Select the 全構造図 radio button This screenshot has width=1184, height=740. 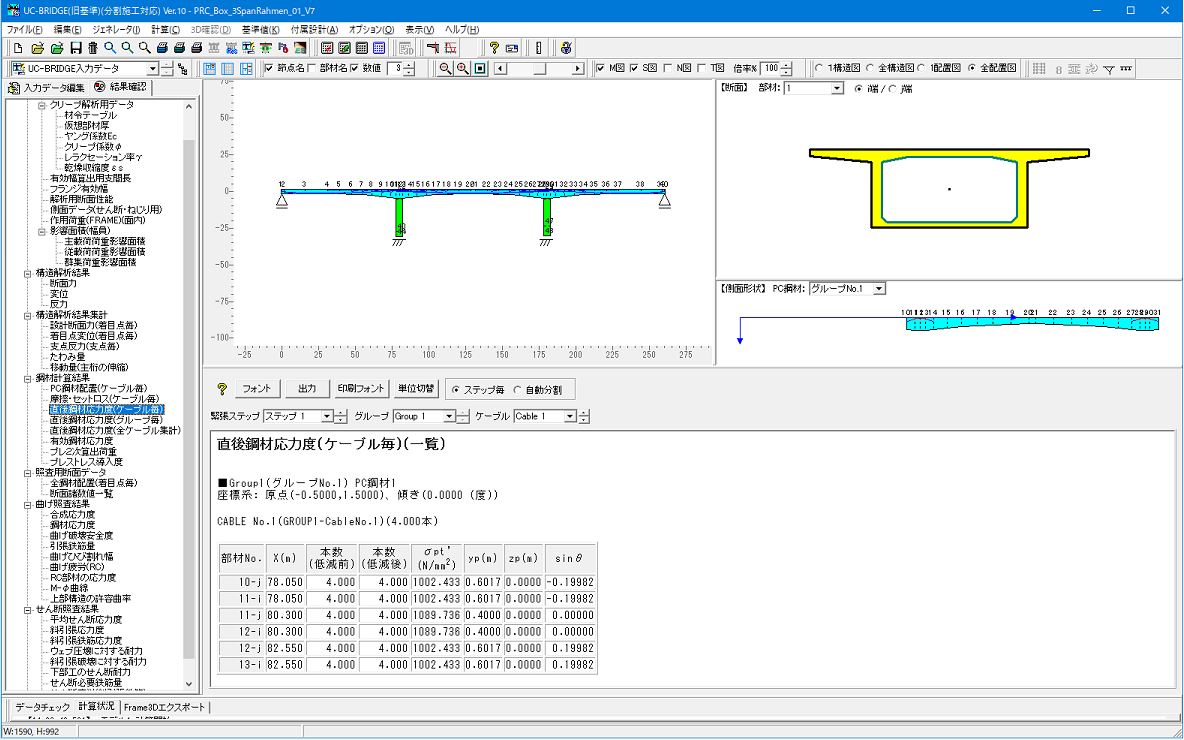(870, 69)
